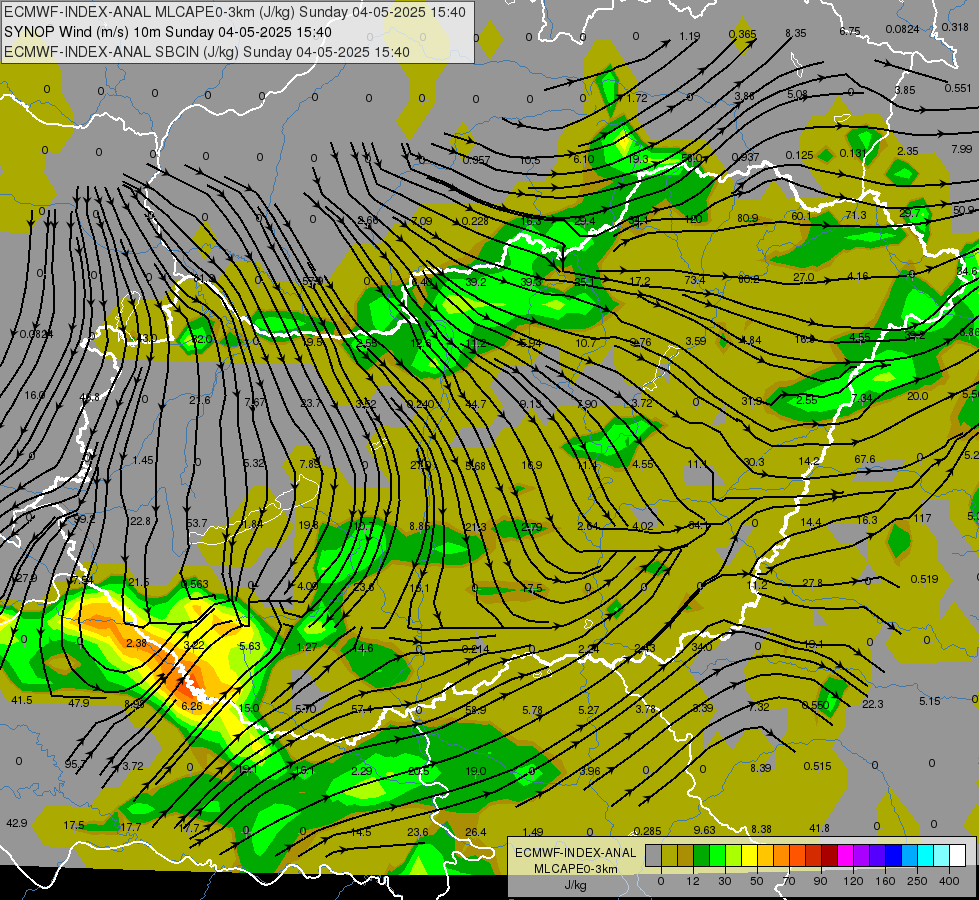Click the map value 46.8

(x=89, y=397)
